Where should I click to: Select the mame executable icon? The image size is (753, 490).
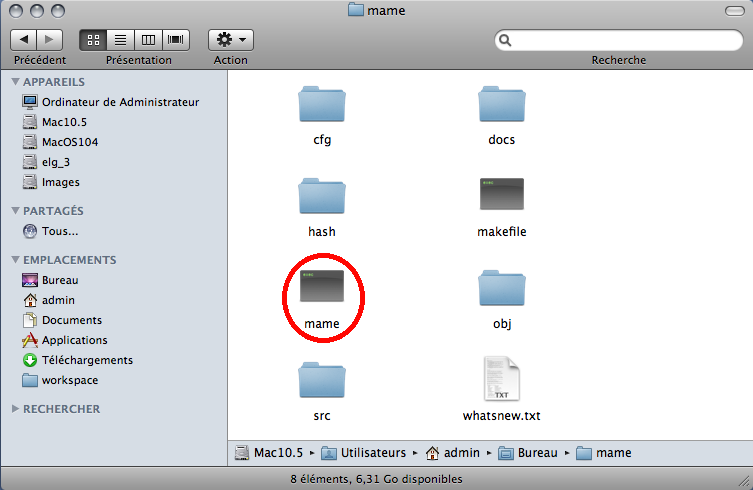pyautogui.click(x=322, y=286)
